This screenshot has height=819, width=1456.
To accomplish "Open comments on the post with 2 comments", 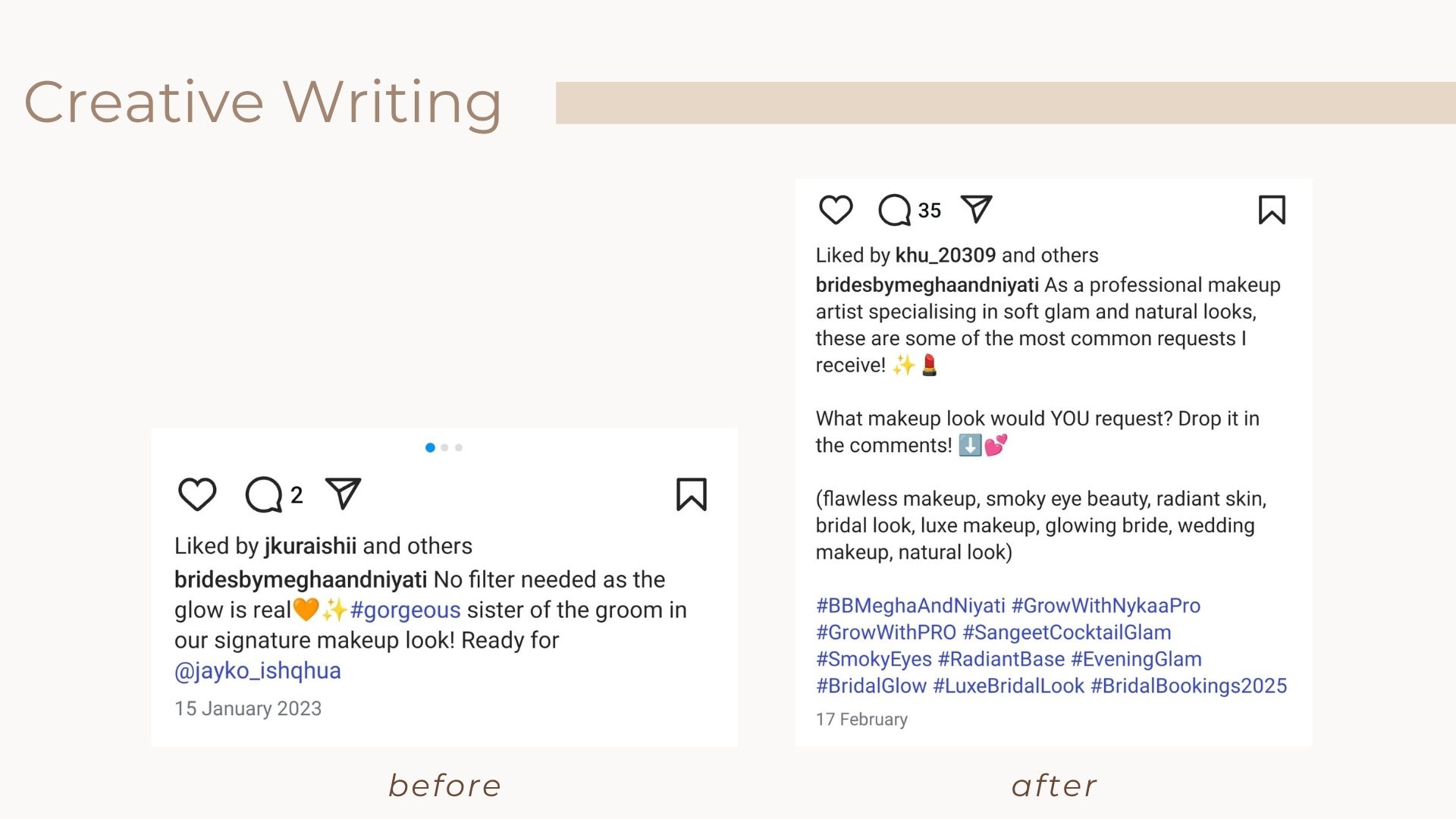I will point(264,495).
